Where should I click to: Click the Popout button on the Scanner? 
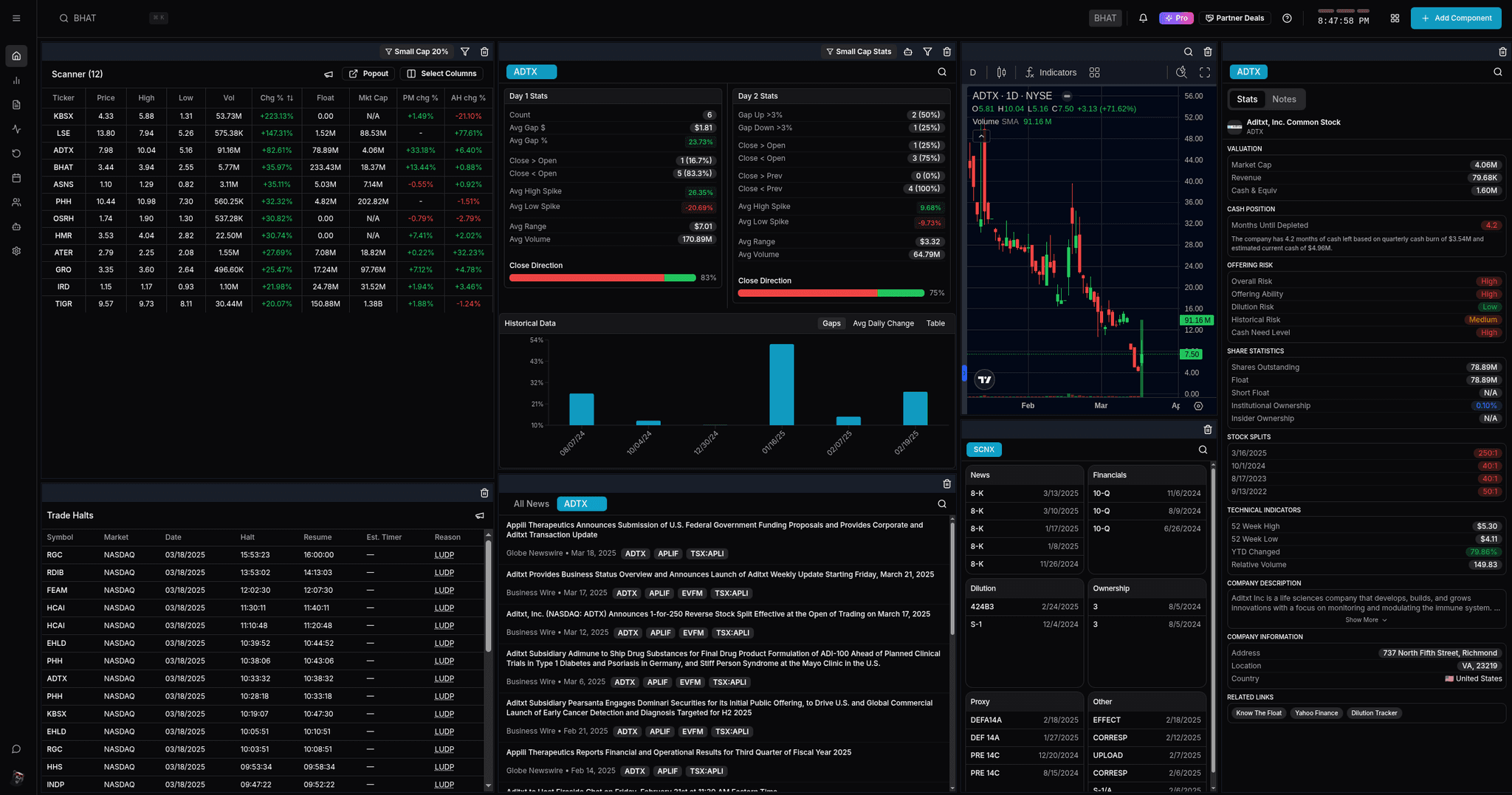click(368, 74)
